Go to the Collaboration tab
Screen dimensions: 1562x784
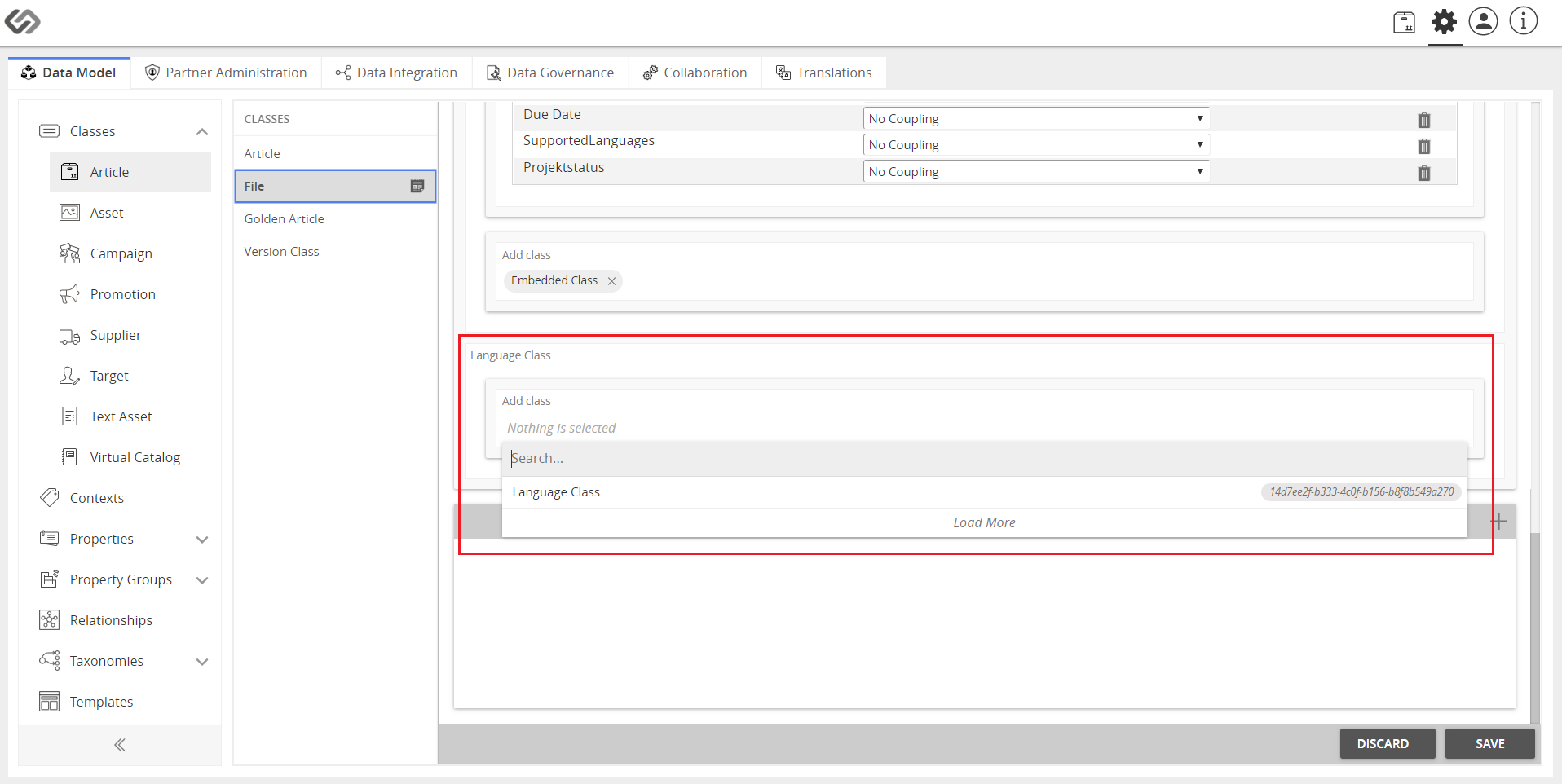click(695, 73)
